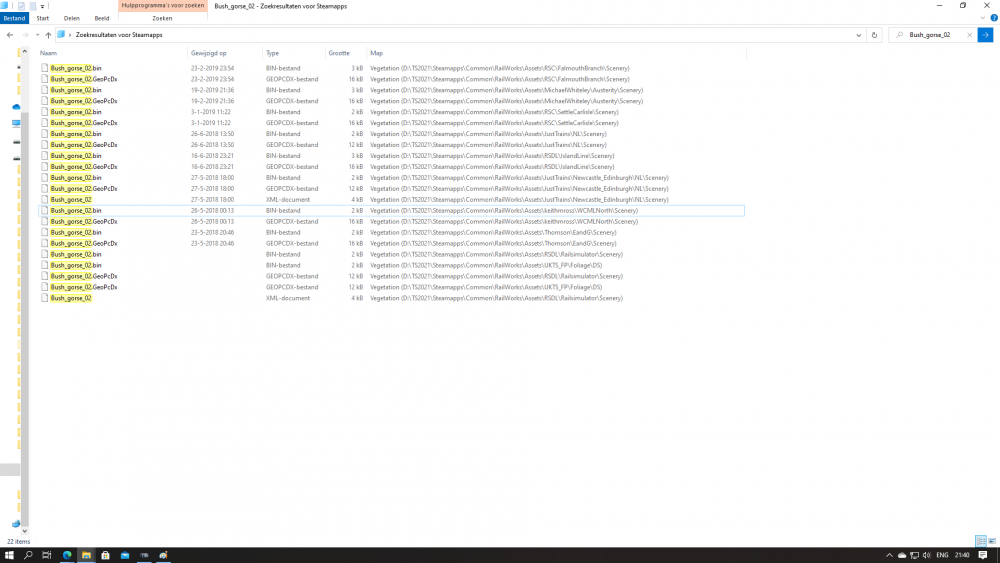This screenshot has width=1000, height=563.
Task: Switch to large thumbnails view in status bar
Action: 992,541
